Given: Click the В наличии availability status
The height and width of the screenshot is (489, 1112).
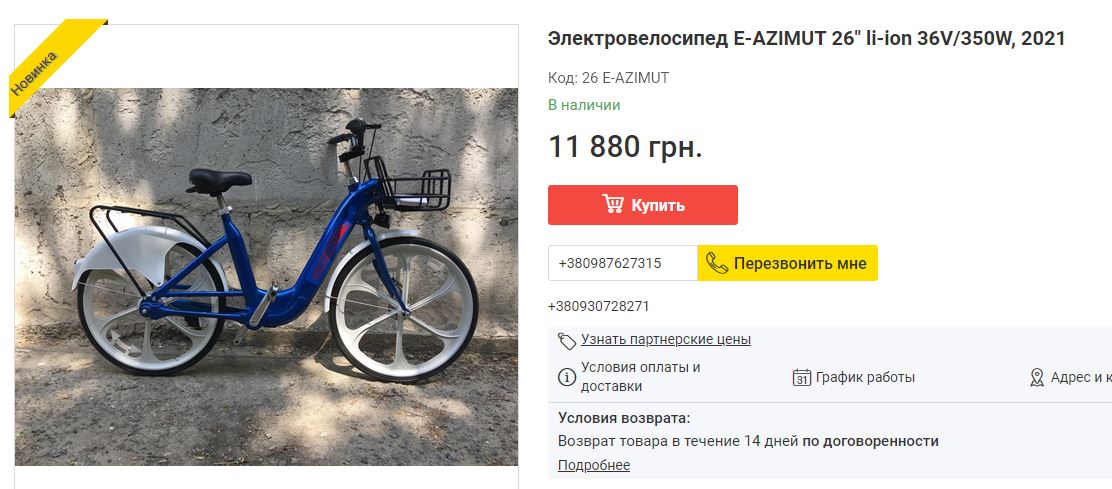Looking at the screenshot, I should pos(584,105).
